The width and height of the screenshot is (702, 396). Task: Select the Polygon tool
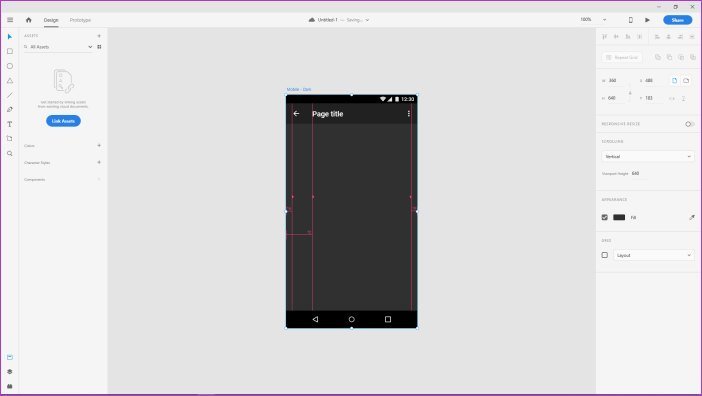tap(10, 81)
